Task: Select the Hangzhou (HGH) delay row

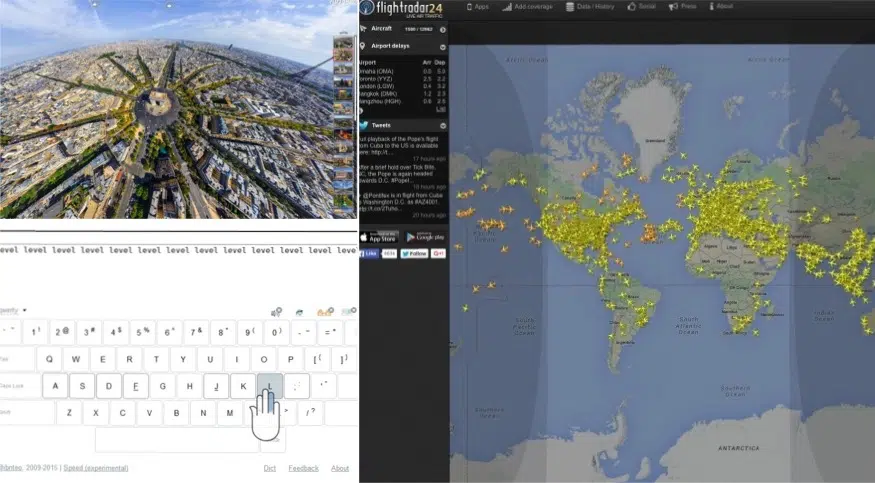Action: 402,102
